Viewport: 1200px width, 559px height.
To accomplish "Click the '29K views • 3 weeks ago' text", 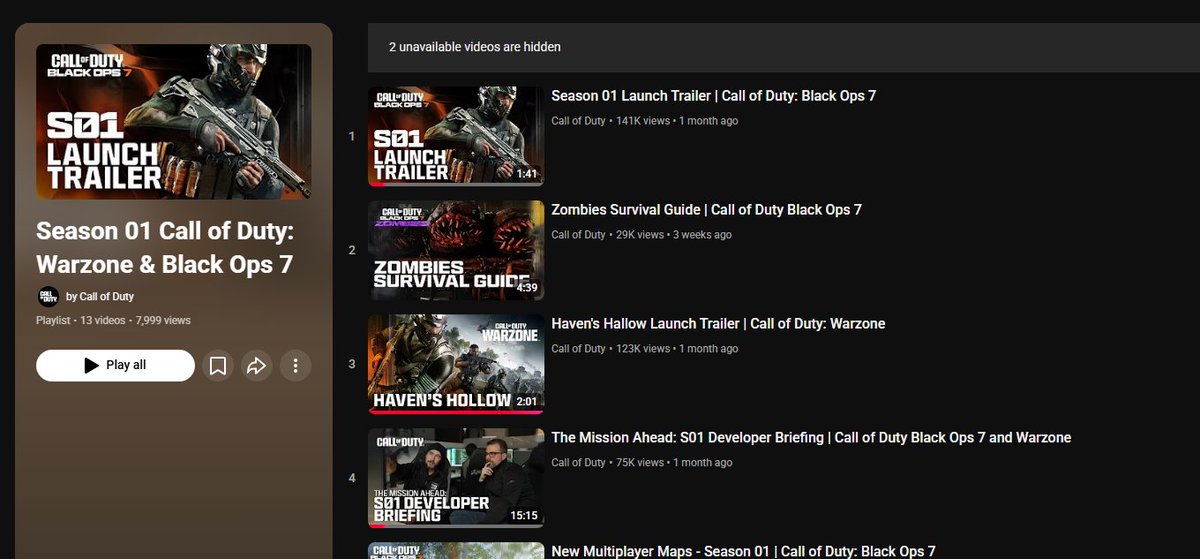I will click(x=673, y=235).
